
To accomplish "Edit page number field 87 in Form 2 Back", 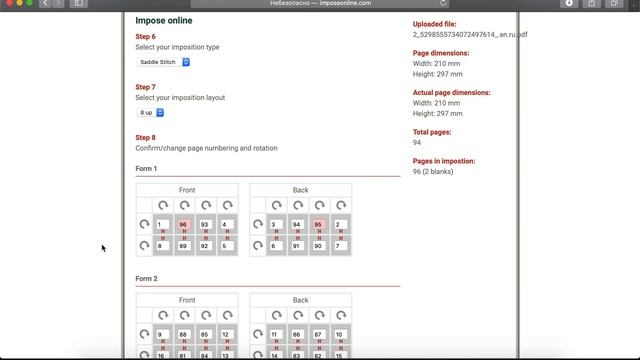I will click(319, 334).
